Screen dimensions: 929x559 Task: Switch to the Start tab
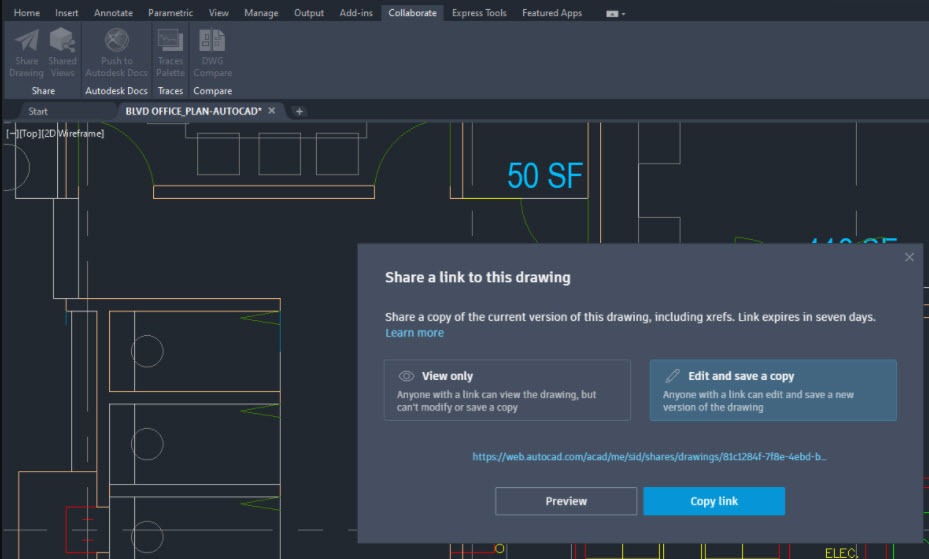pos(38,111)
